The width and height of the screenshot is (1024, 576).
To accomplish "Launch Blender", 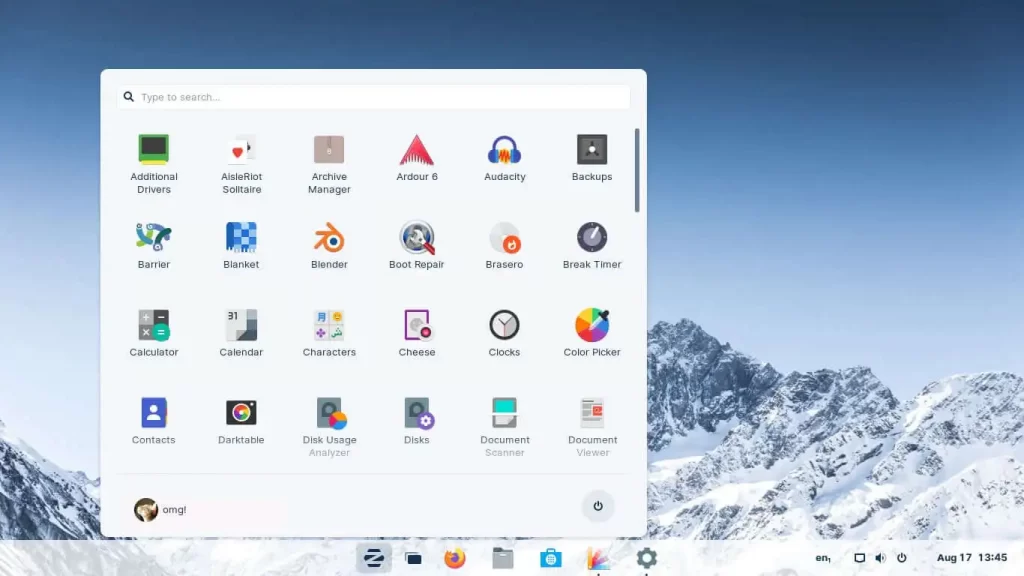I will tap(328, 246).
